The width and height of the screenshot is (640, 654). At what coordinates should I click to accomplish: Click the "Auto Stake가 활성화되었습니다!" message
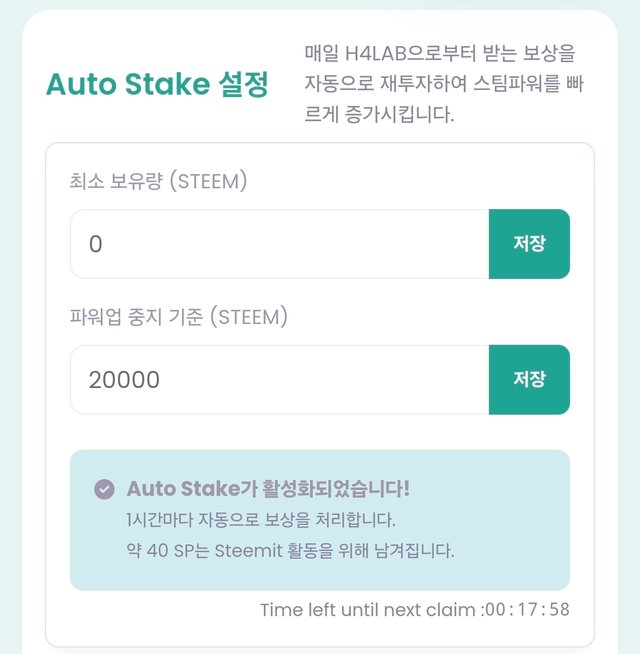tap(268, 489)
